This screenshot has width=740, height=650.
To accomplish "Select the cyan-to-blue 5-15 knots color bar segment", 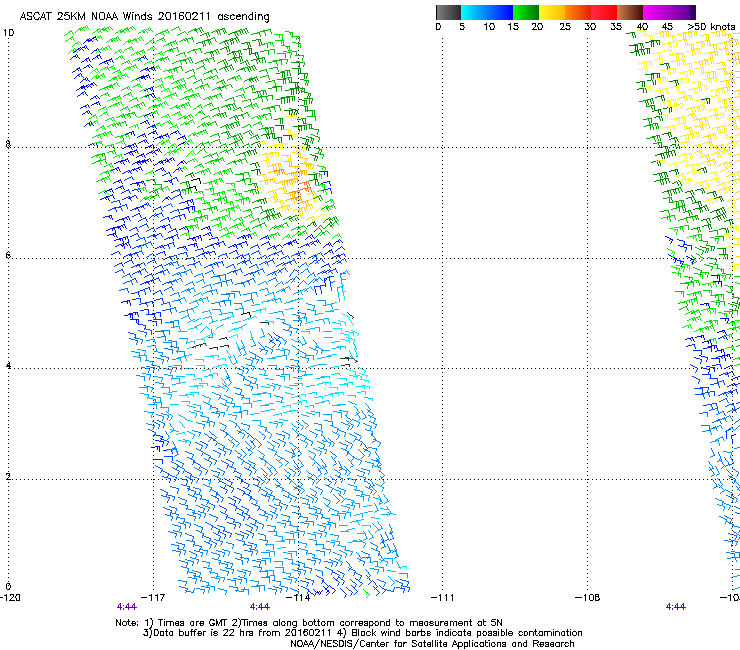I will pos(487,12).
